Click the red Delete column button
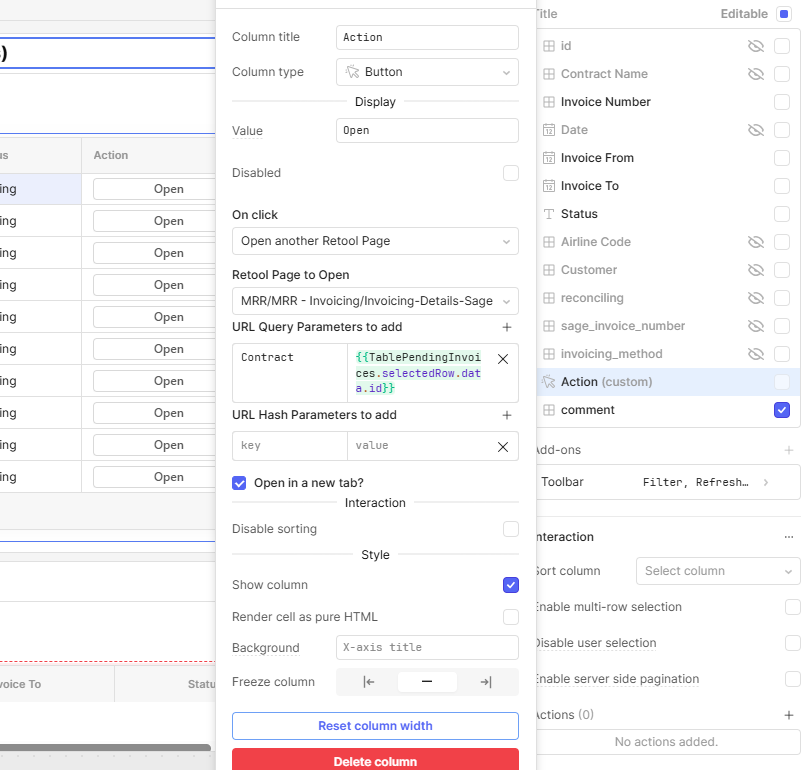 (x=375, y=760)
